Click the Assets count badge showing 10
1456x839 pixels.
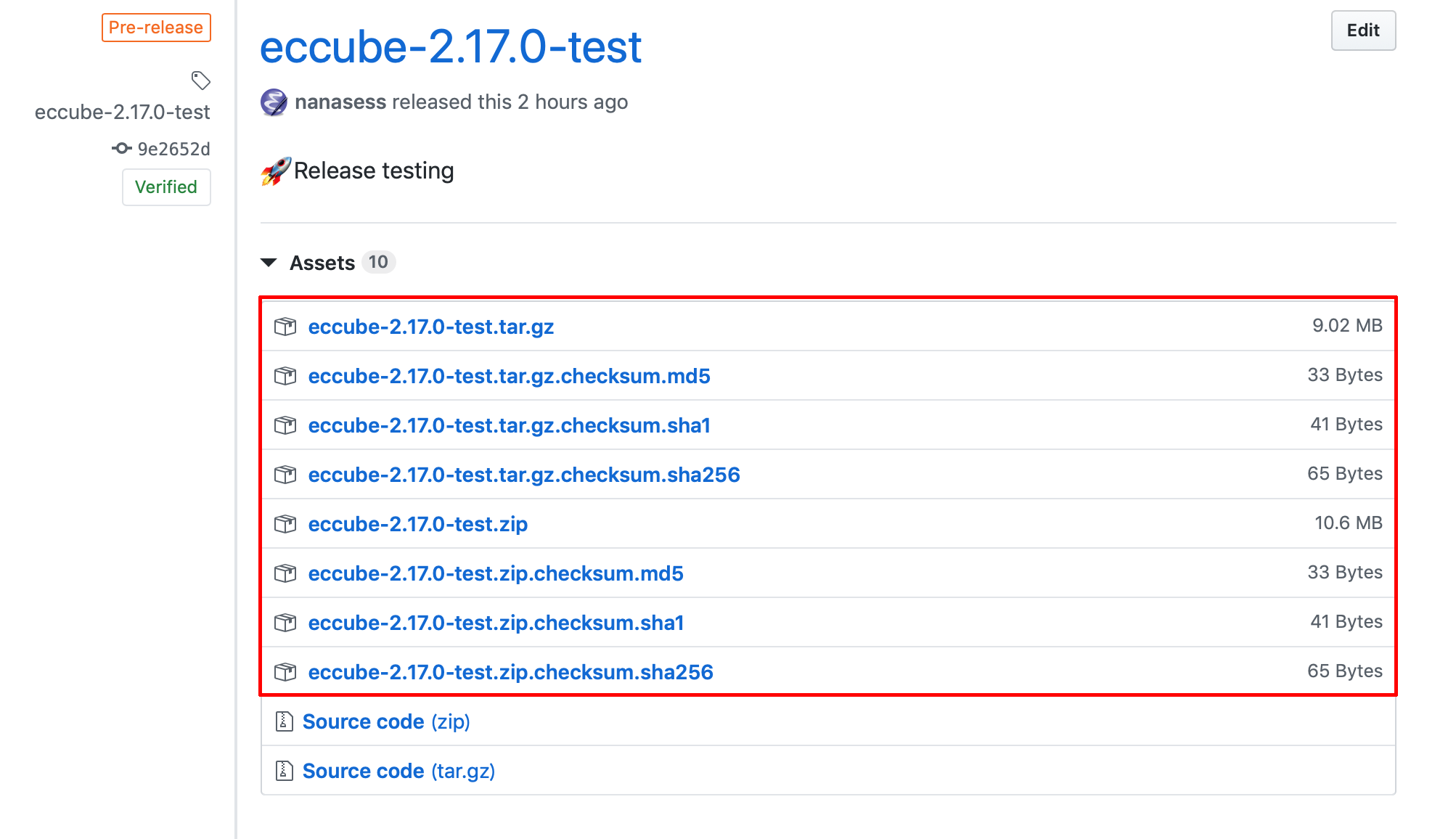(378, 262)
